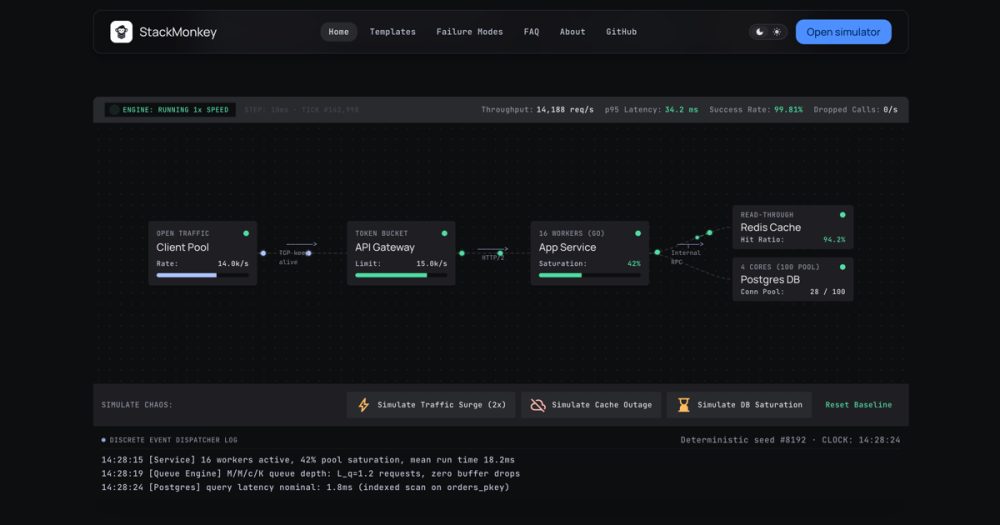Click the Client Pool green status dot
The height and width of the screenshot is (525, 1000).
pyautogui.click(x=246, y=233)
